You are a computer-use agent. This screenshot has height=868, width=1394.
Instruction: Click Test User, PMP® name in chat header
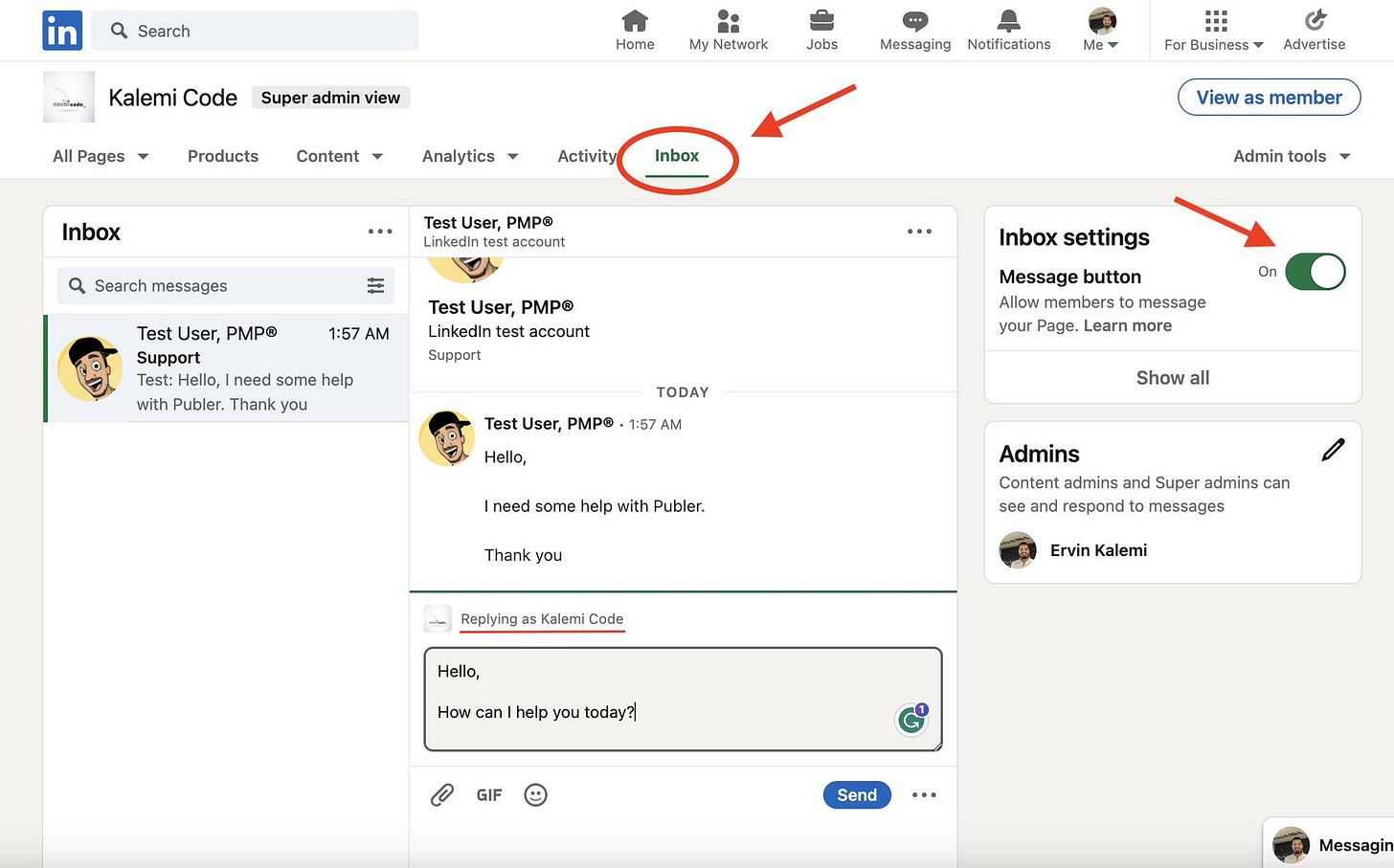[x=488, y=223]
